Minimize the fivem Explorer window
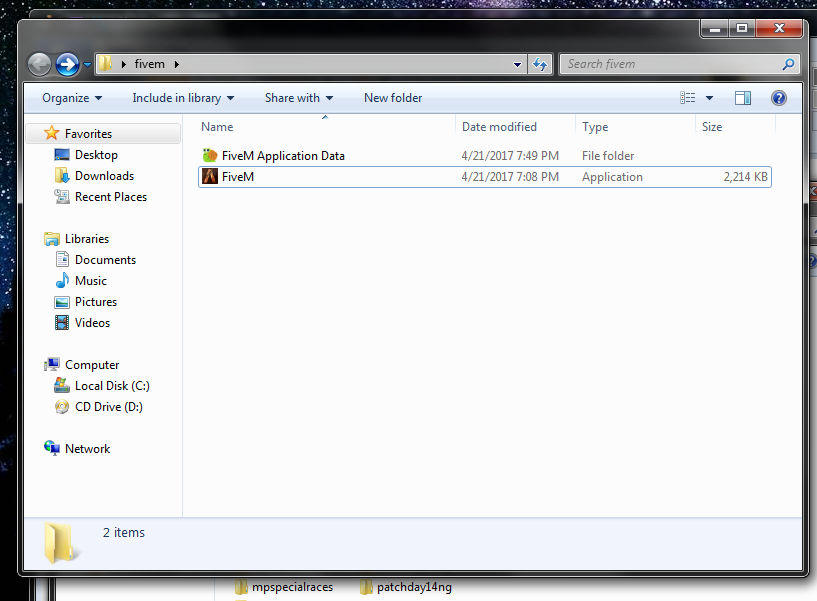Screen dimensions: 817x601 click(715, 29)
